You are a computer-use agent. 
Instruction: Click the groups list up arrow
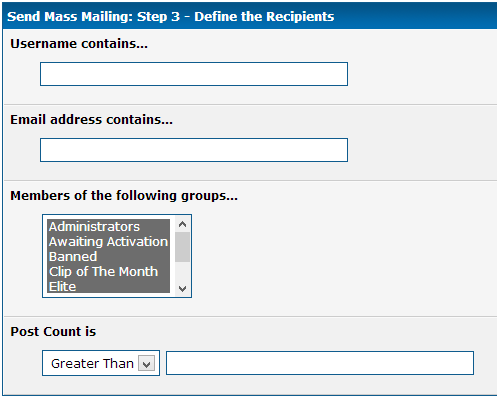point(182,225)
